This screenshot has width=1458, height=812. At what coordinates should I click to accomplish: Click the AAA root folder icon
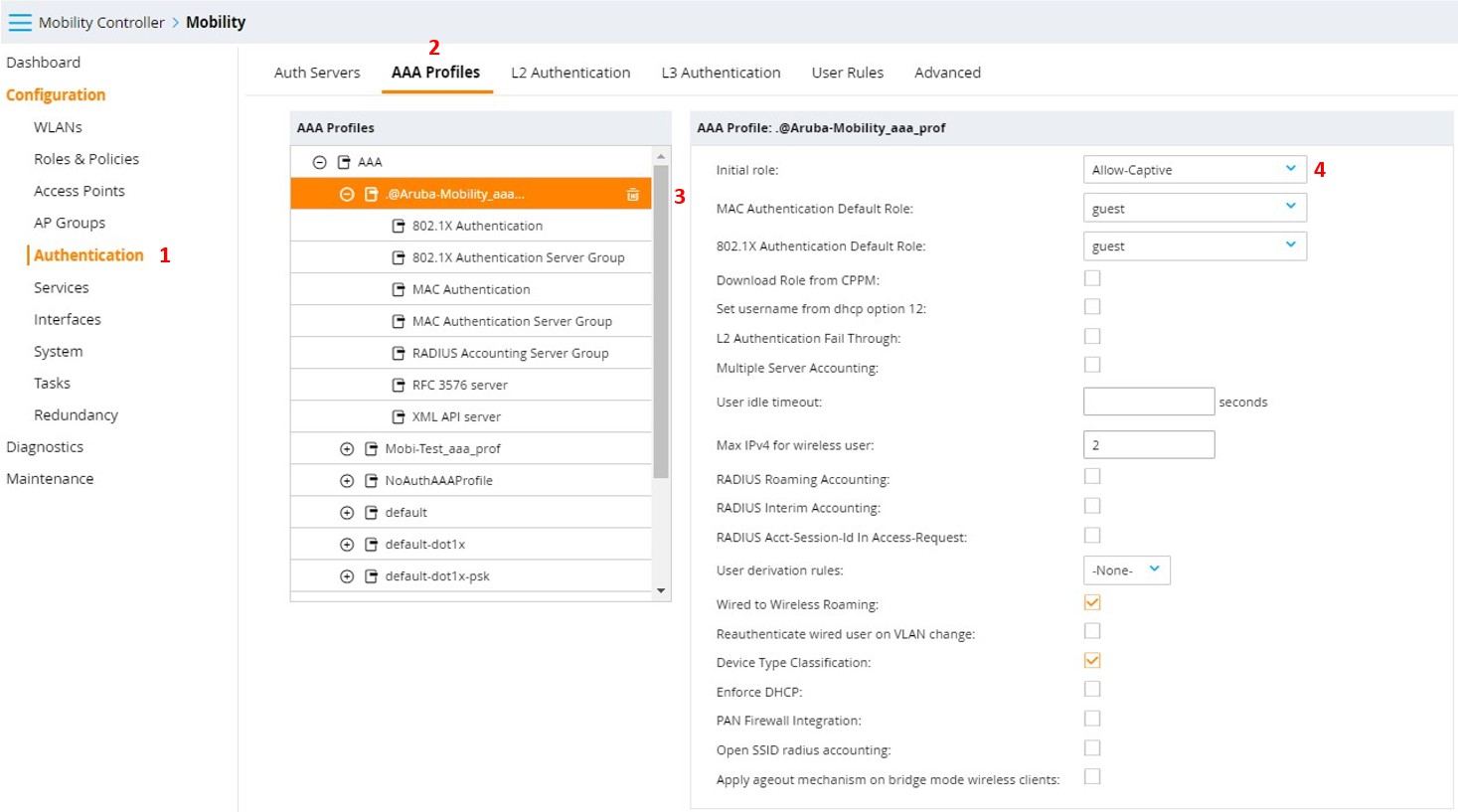(344, 162)
